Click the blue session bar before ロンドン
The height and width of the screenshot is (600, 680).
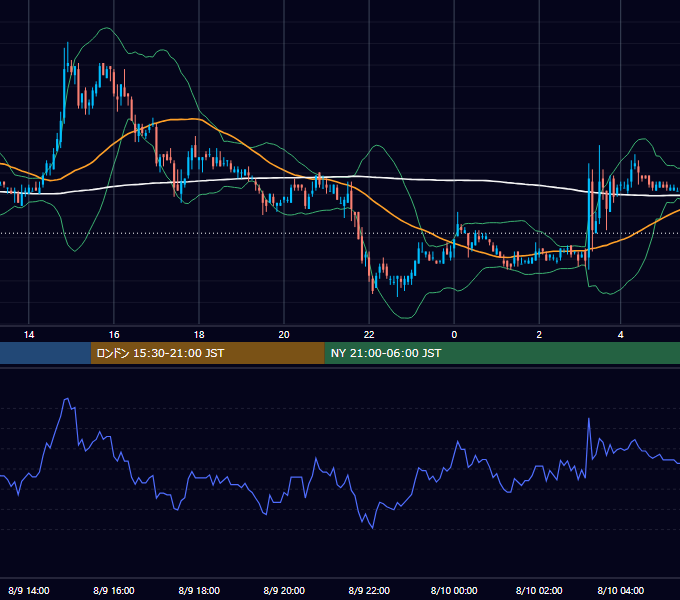(45, 353)
